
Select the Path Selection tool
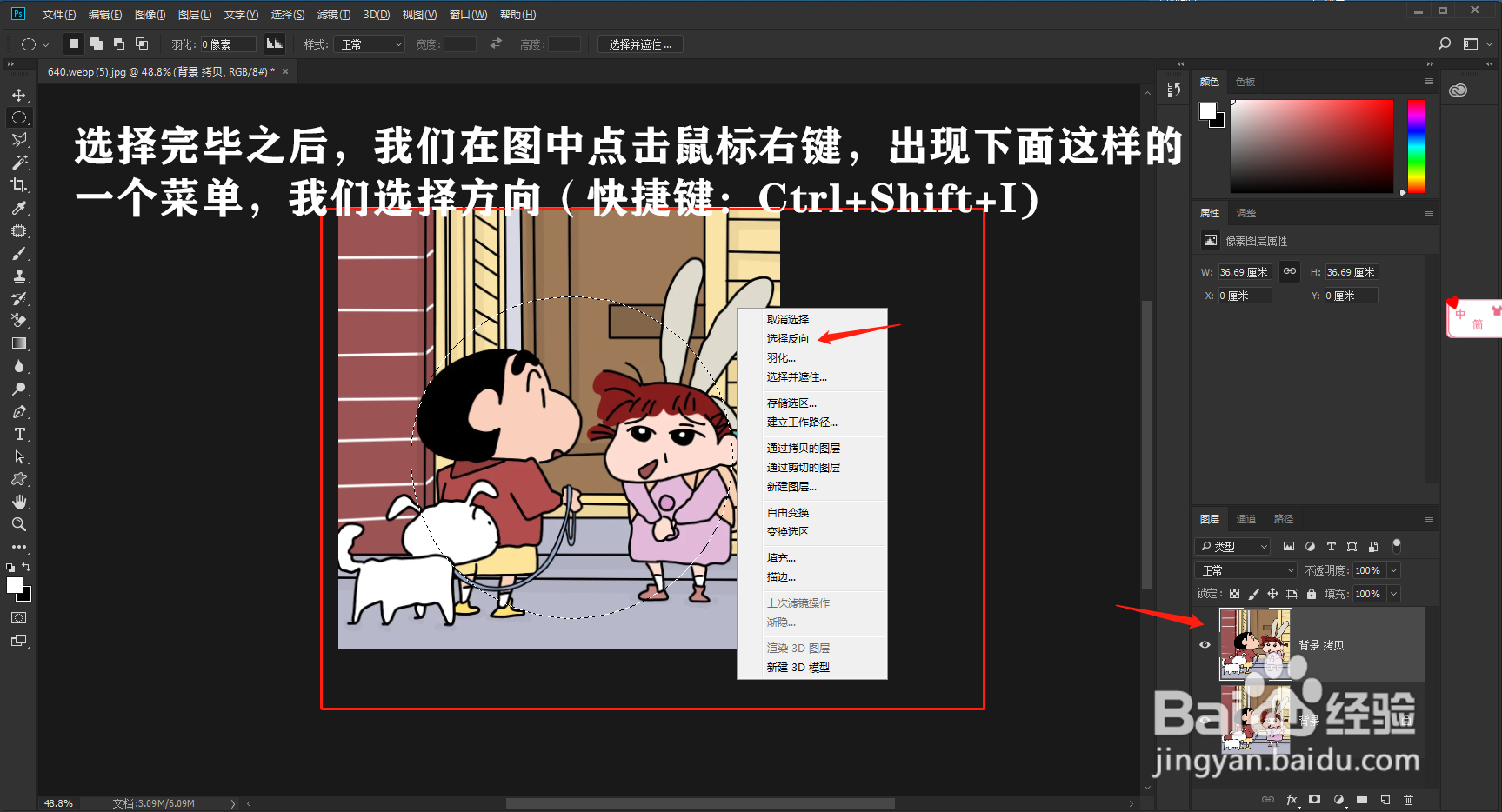click(x=19, y=457)
